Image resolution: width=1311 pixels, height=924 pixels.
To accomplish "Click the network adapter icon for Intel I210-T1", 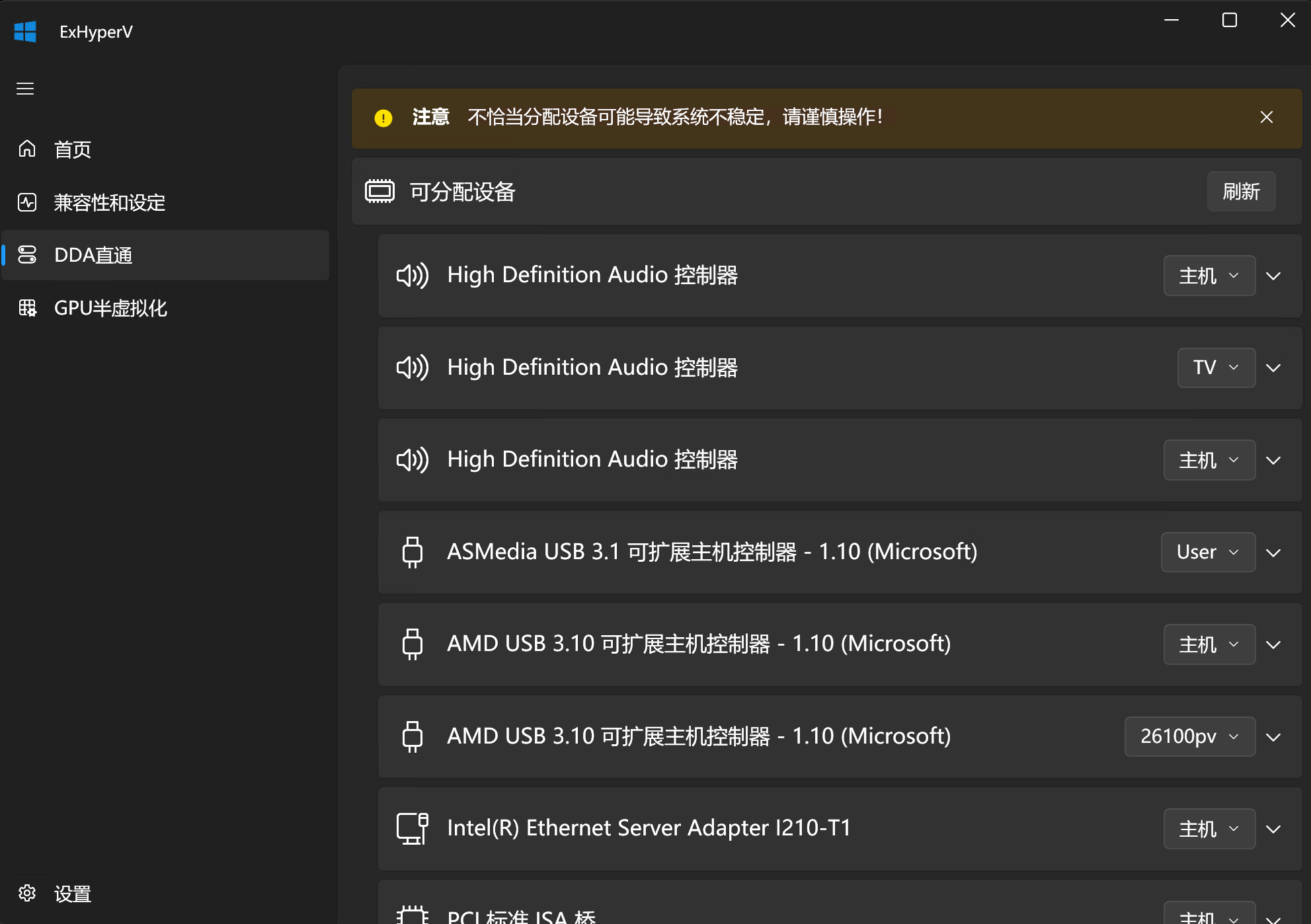I will point(411,828).
